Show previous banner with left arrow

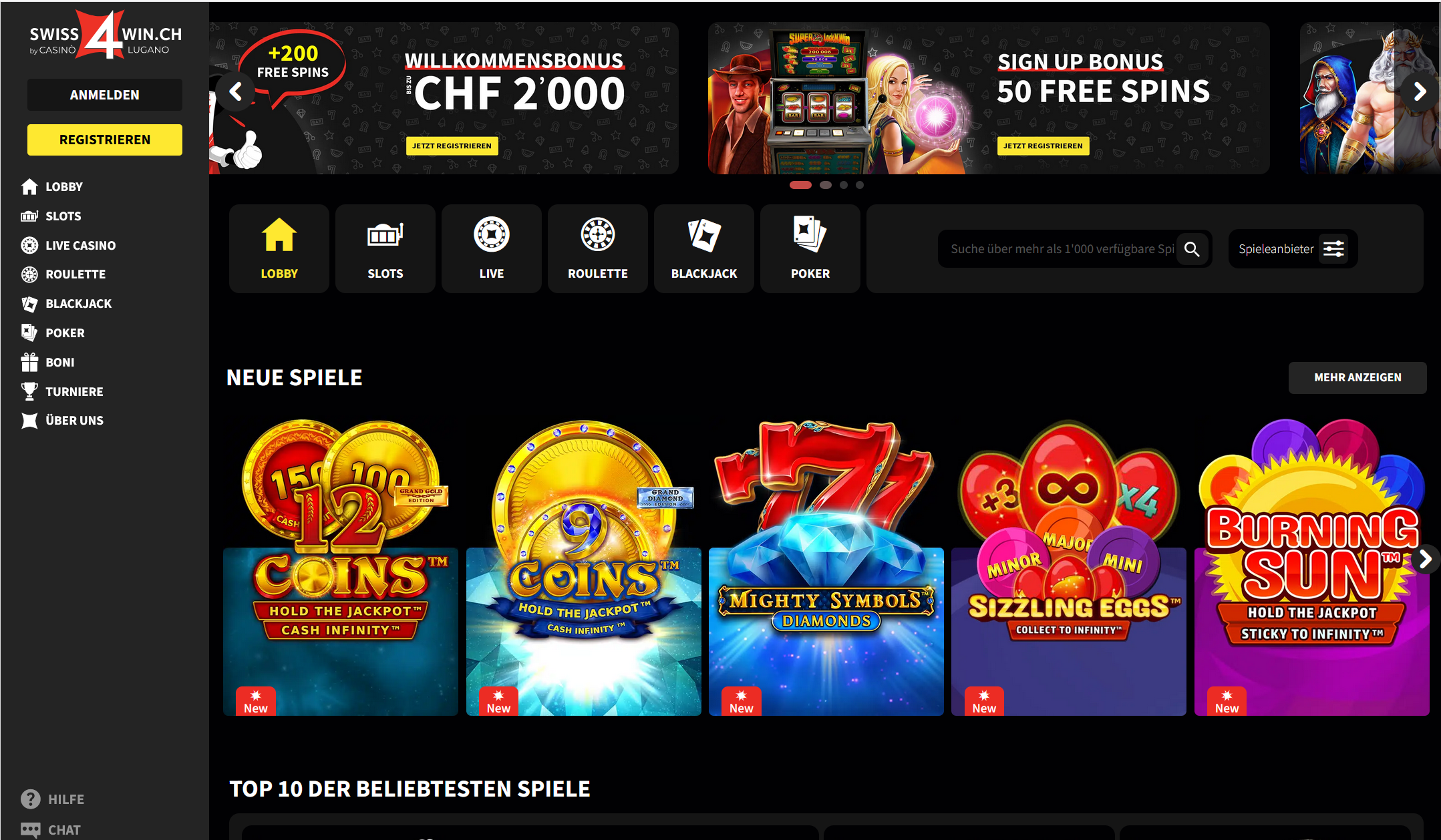point(236,91)
